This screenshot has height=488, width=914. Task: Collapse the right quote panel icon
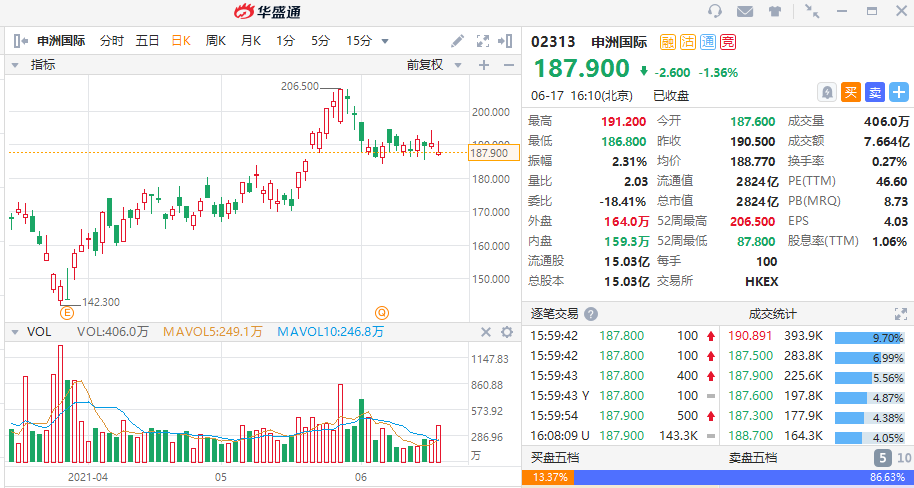click(x=505, y=41)
